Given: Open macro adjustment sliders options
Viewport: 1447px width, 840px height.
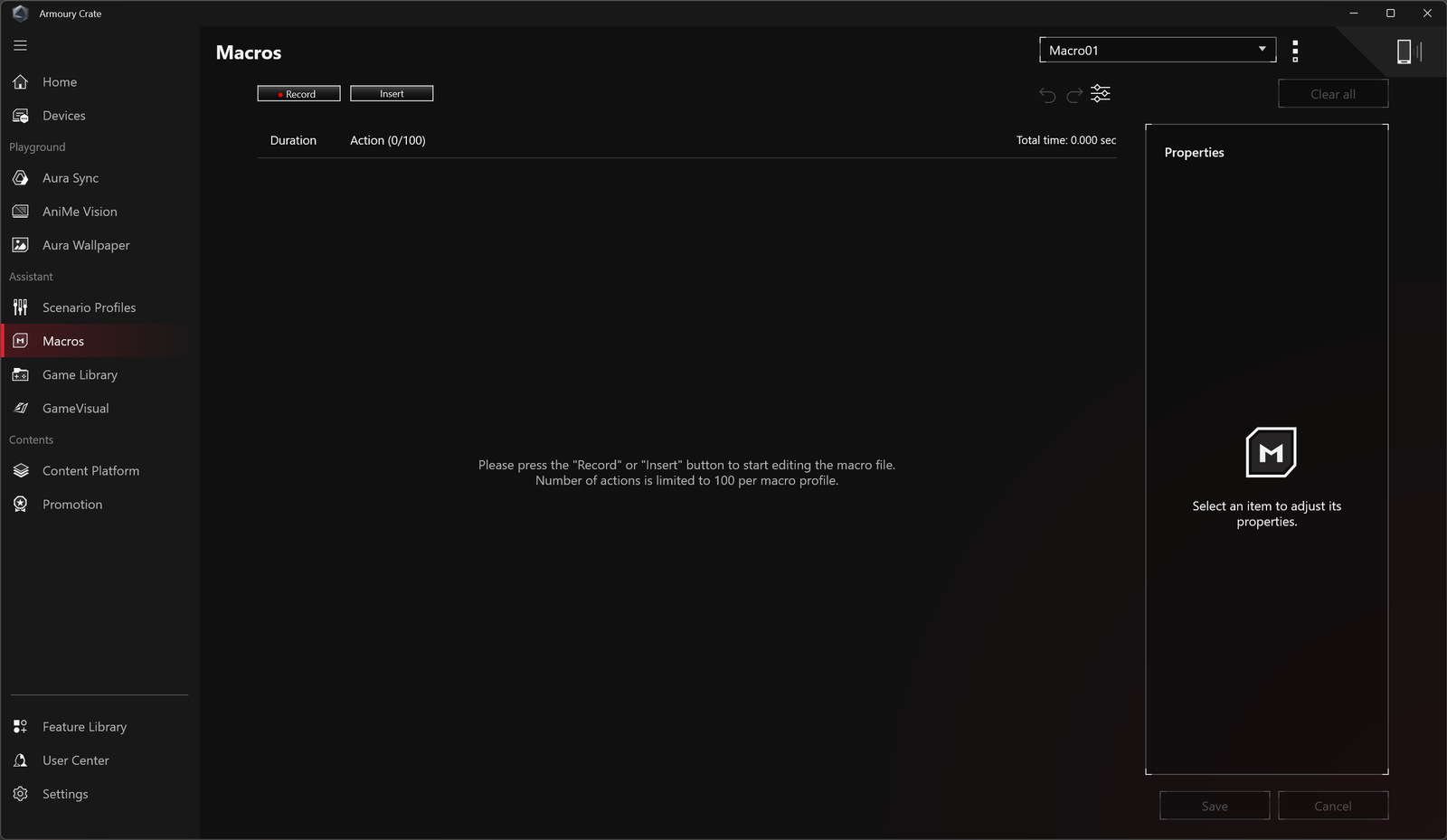Looking at the screenshot, I should point(1101,93).
